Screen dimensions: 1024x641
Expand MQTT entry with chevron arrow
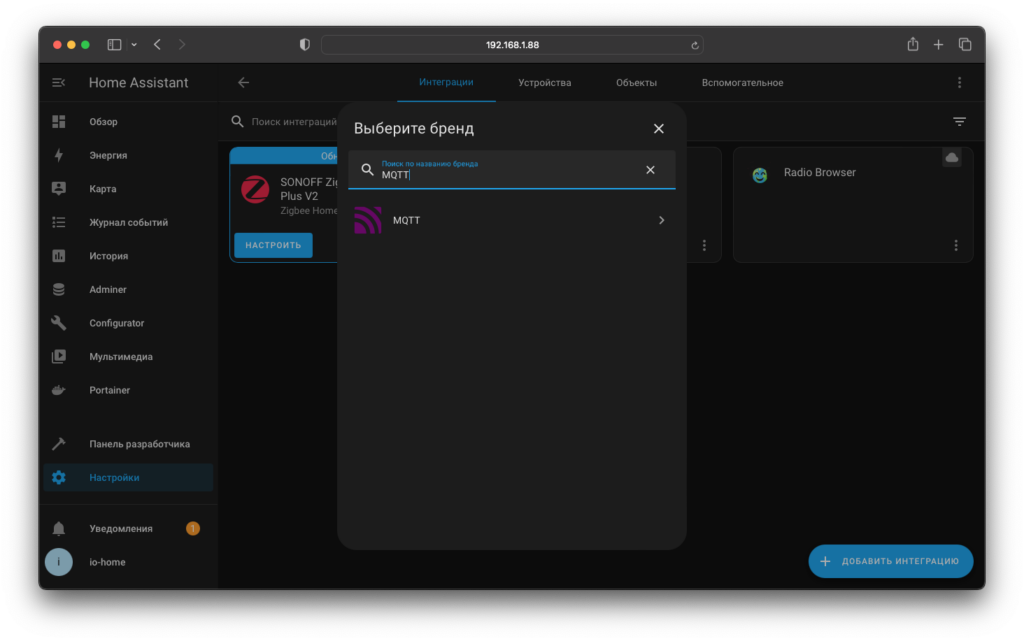tap(662, 220)
